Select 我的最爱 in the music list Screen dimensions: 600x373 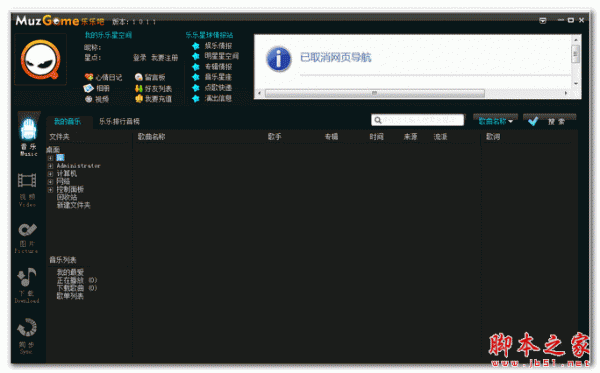[70, 272]
